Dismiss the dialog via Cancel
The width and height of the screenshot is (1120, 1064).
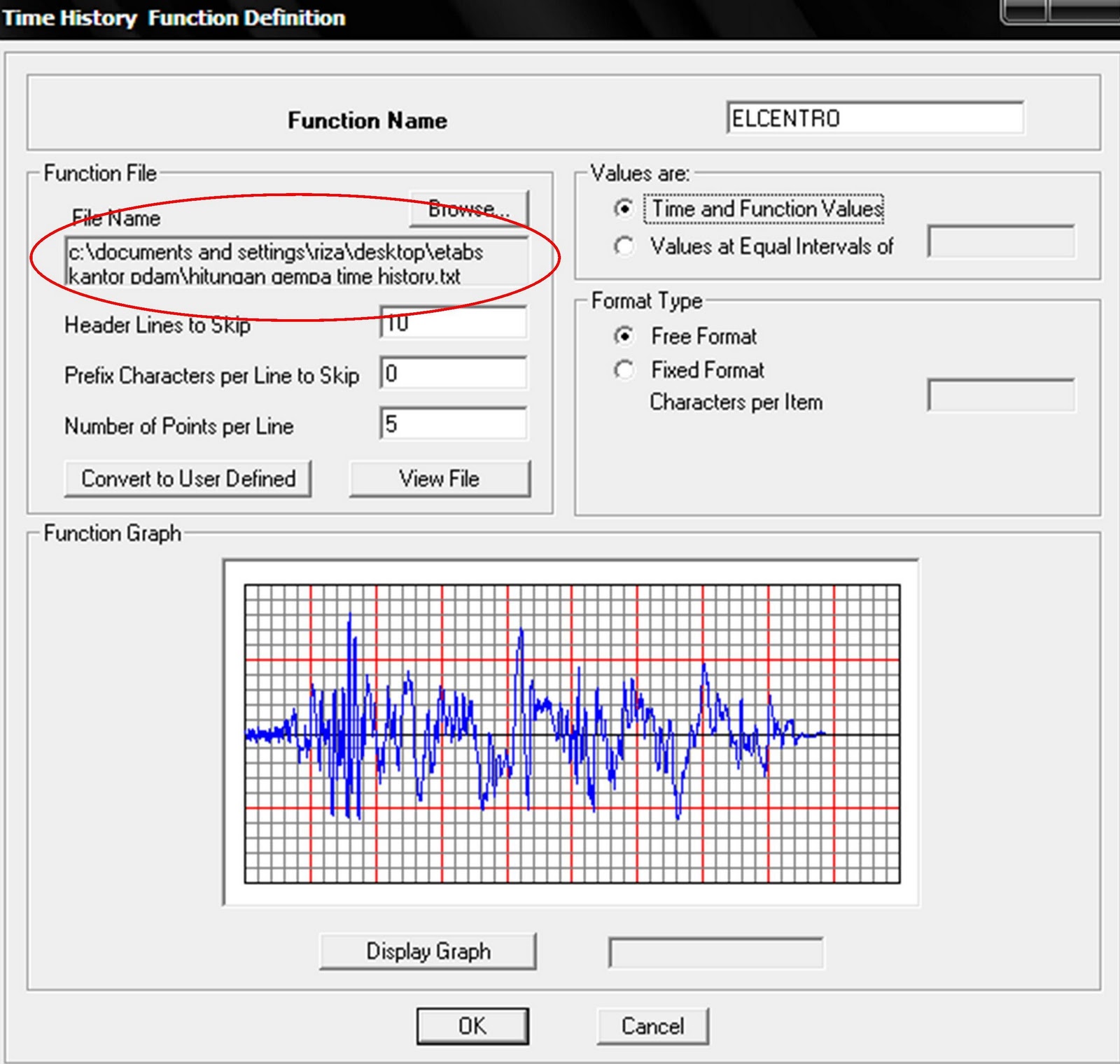tap(652, 1026)
